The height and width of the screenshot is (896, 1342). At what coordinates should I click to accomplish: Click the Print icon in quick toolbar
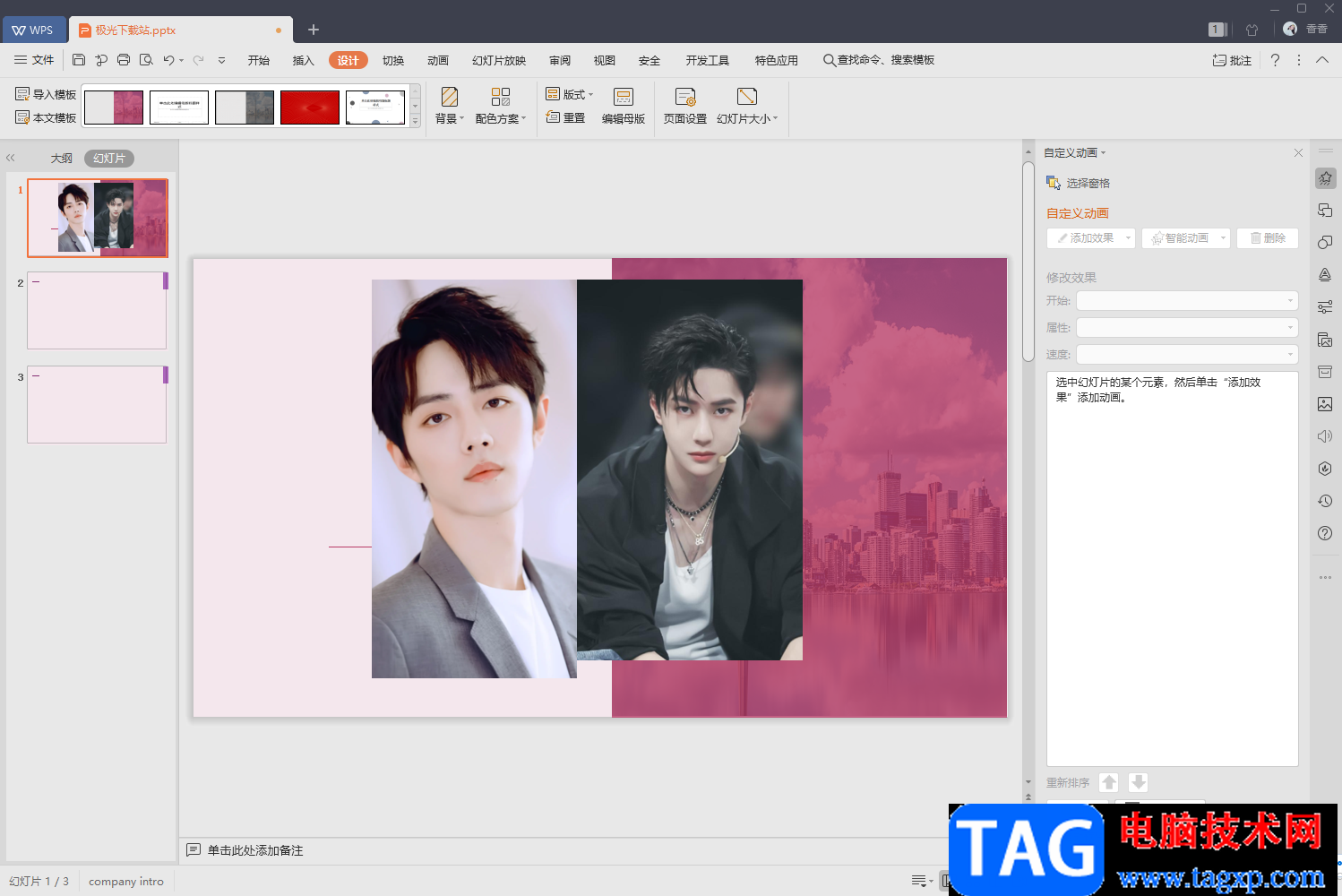coord(124,60)
